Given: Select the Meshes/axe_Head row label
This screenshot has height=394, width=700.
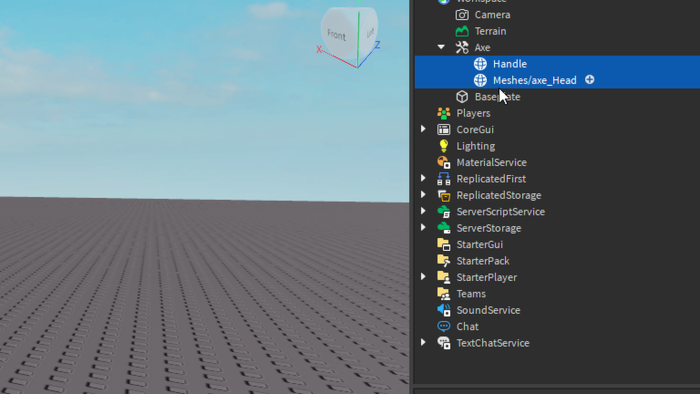Looking at the screenshot, I should (x=534, y=80).
